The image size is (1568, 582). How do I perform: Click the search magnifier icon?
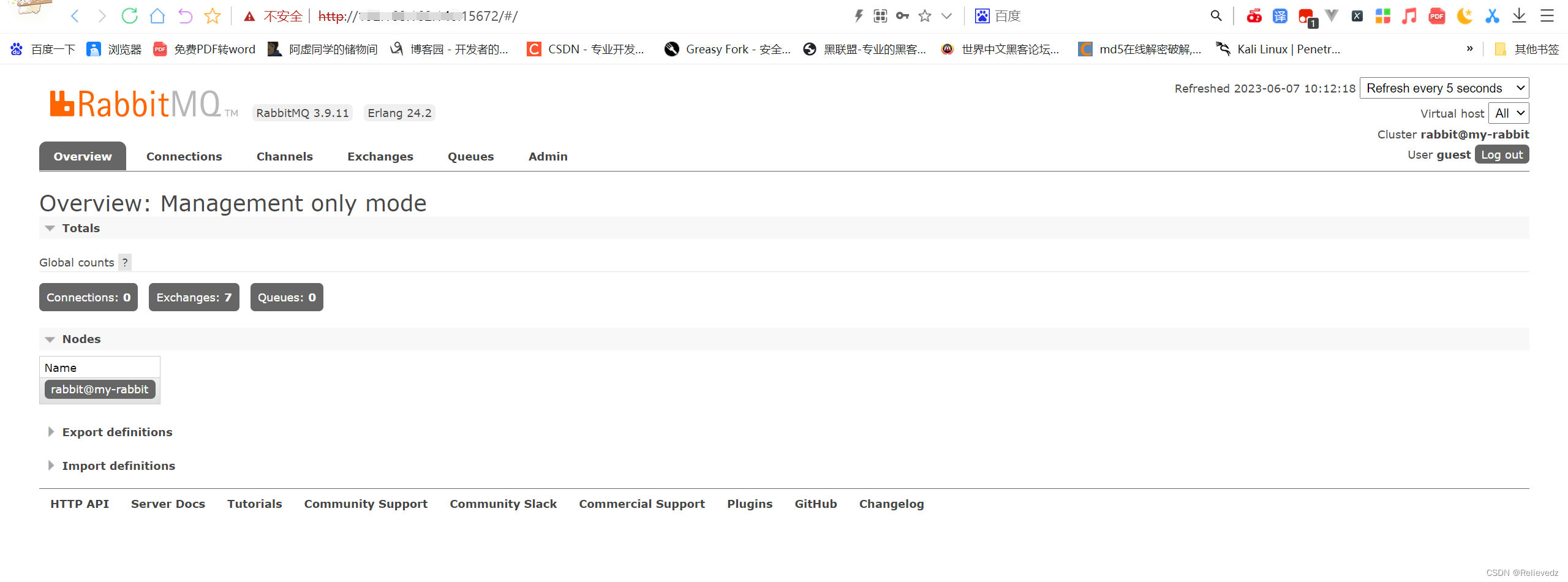pos(1216,16)
